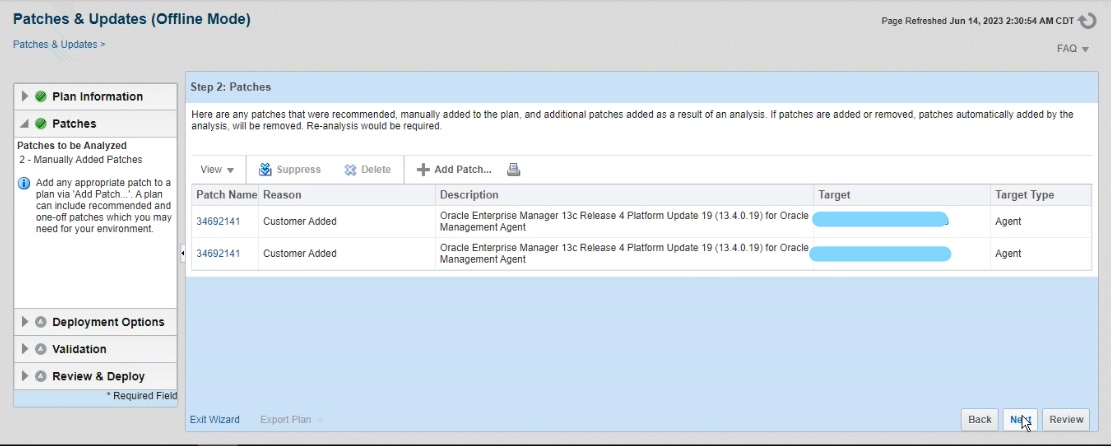Expand the Review & Deploy step
Viewport: 1111px width, 446px height.
(x=25, y=377)
